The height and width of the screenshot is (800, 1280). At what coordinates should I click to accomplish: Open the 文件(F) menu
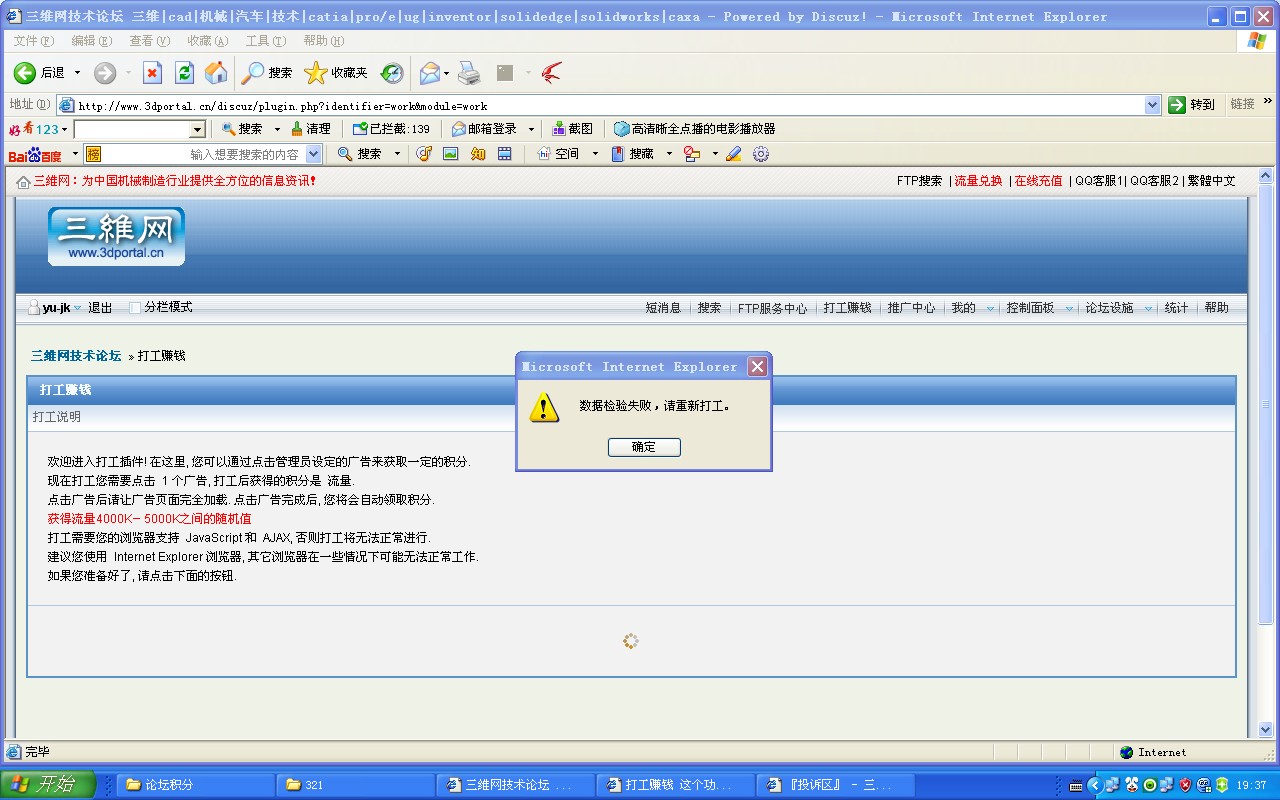[x=33, y=41]
